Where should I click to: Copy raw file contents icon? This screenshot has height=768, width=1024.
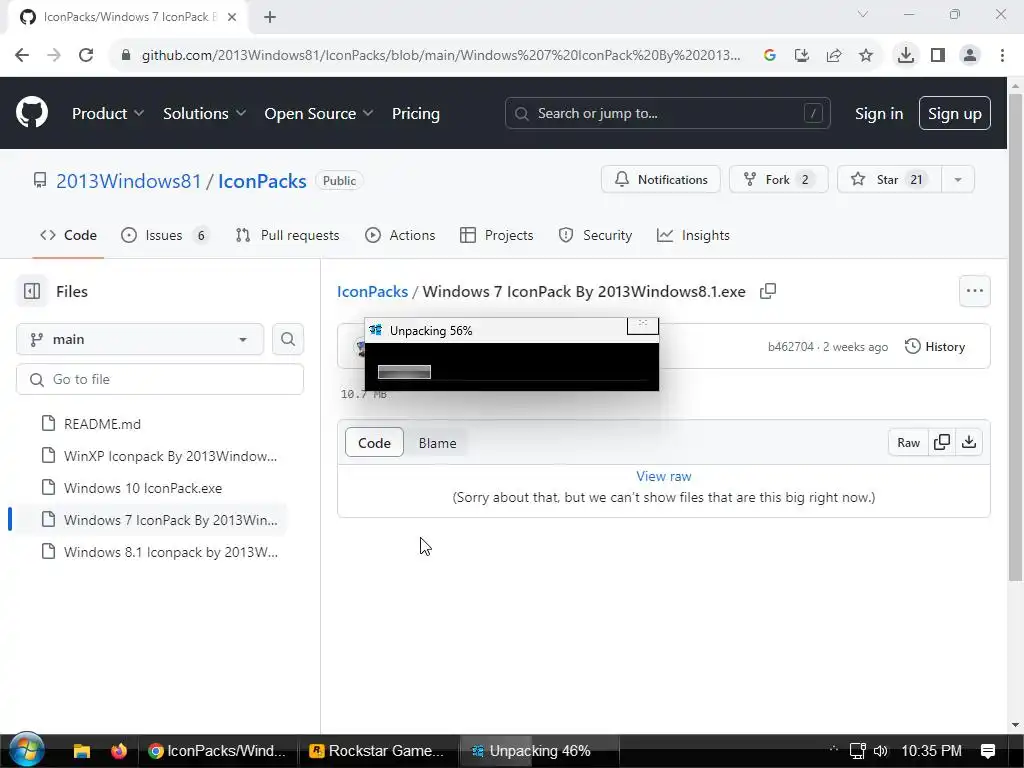tap(942, 443)
